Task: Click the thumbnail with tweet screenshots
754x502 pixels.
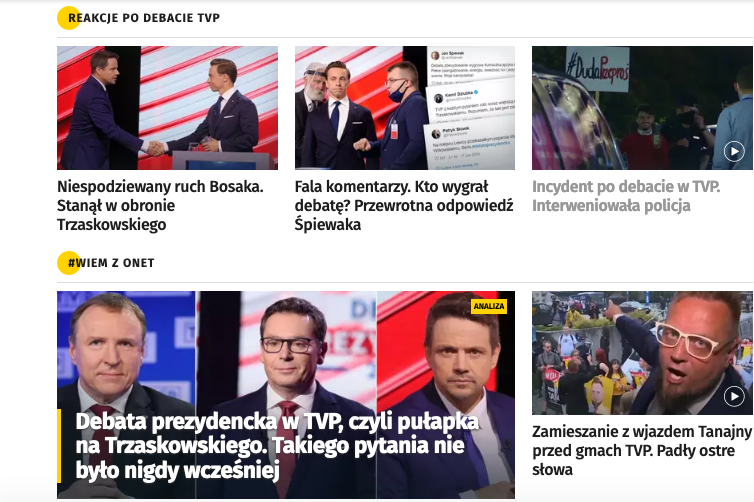Action: click(405, 108)
